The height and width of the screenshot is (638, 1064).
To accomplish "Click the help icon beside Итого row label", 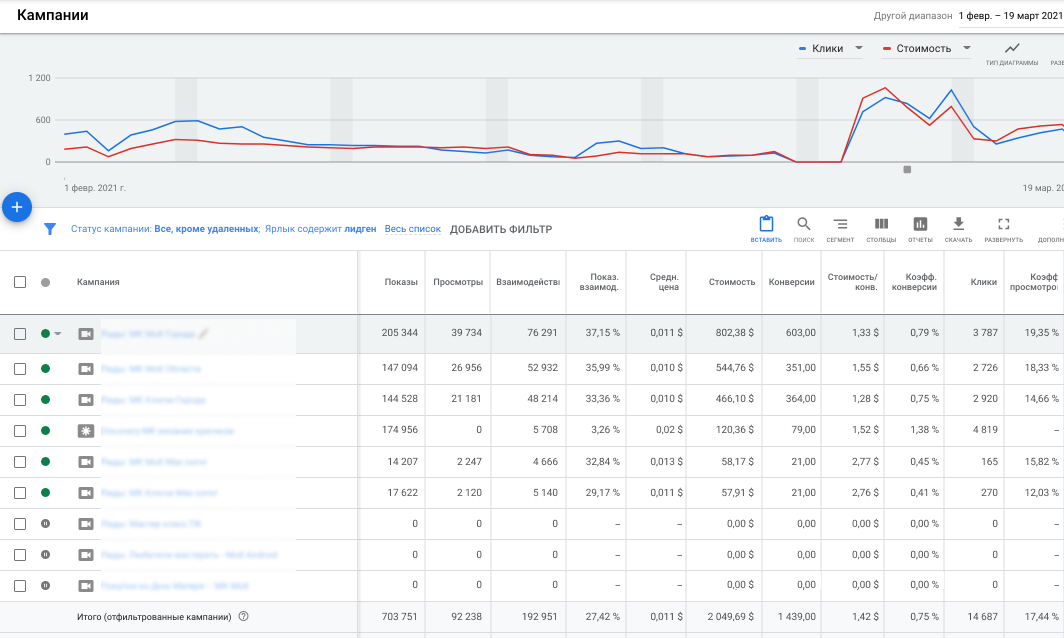I will coord(244,616).
